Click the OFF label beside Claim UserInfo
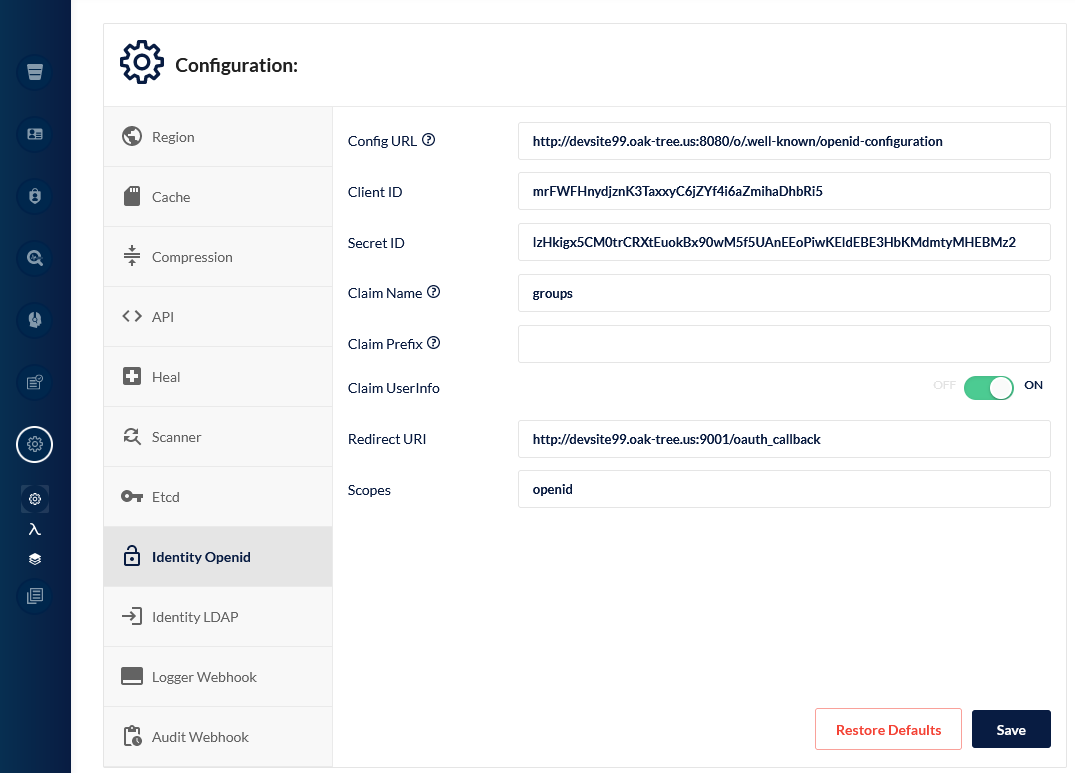This screenshot has height=773, width=1075. coord(943,384)
